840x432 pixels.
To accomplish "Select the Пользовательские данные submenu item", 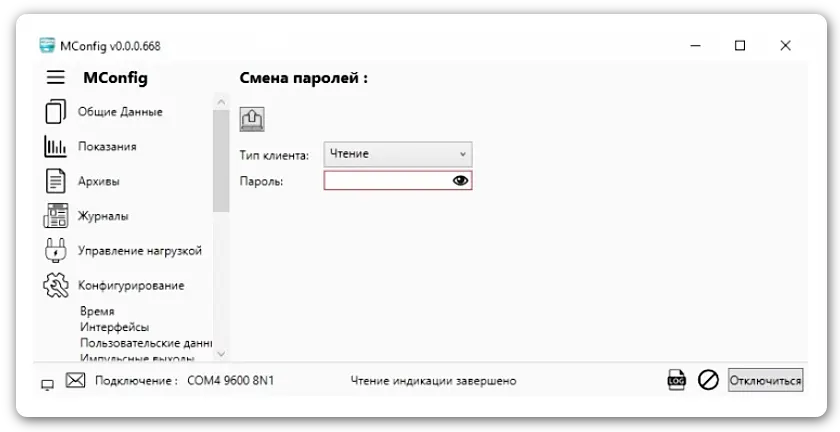I will point(146,342).
